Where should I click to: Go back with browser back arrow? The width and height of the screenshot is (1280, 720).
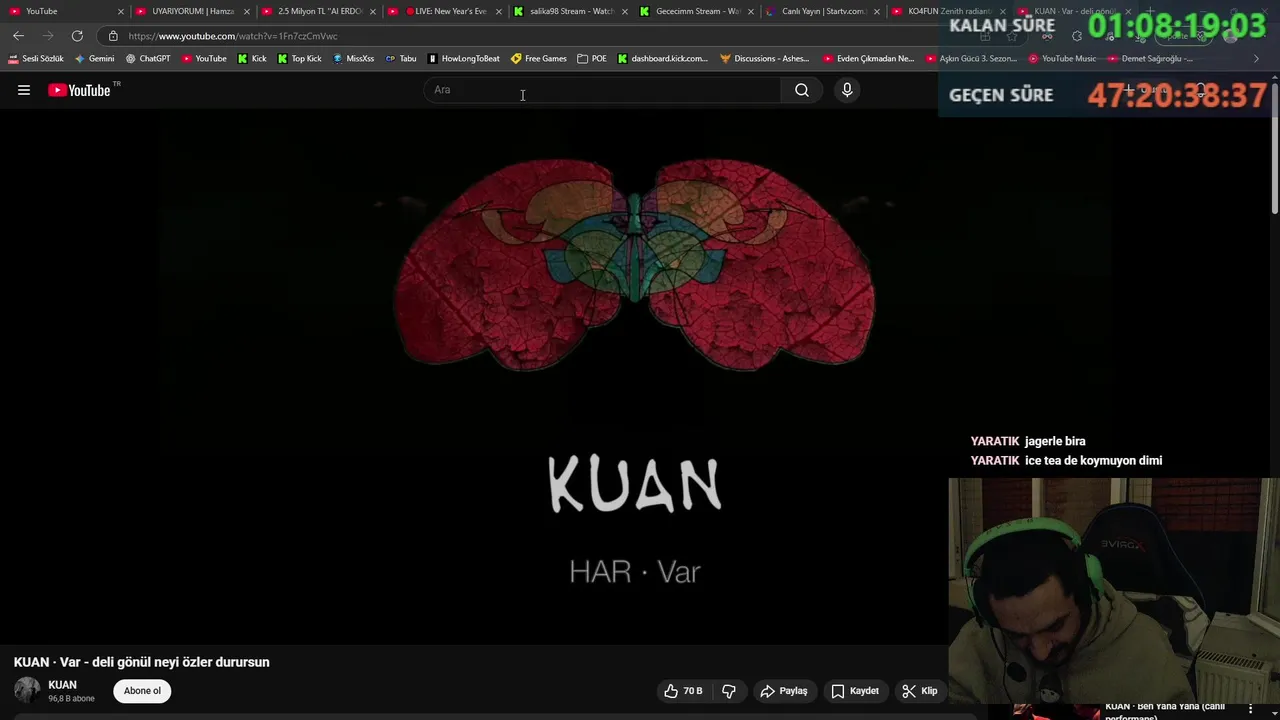pos(18,36)
